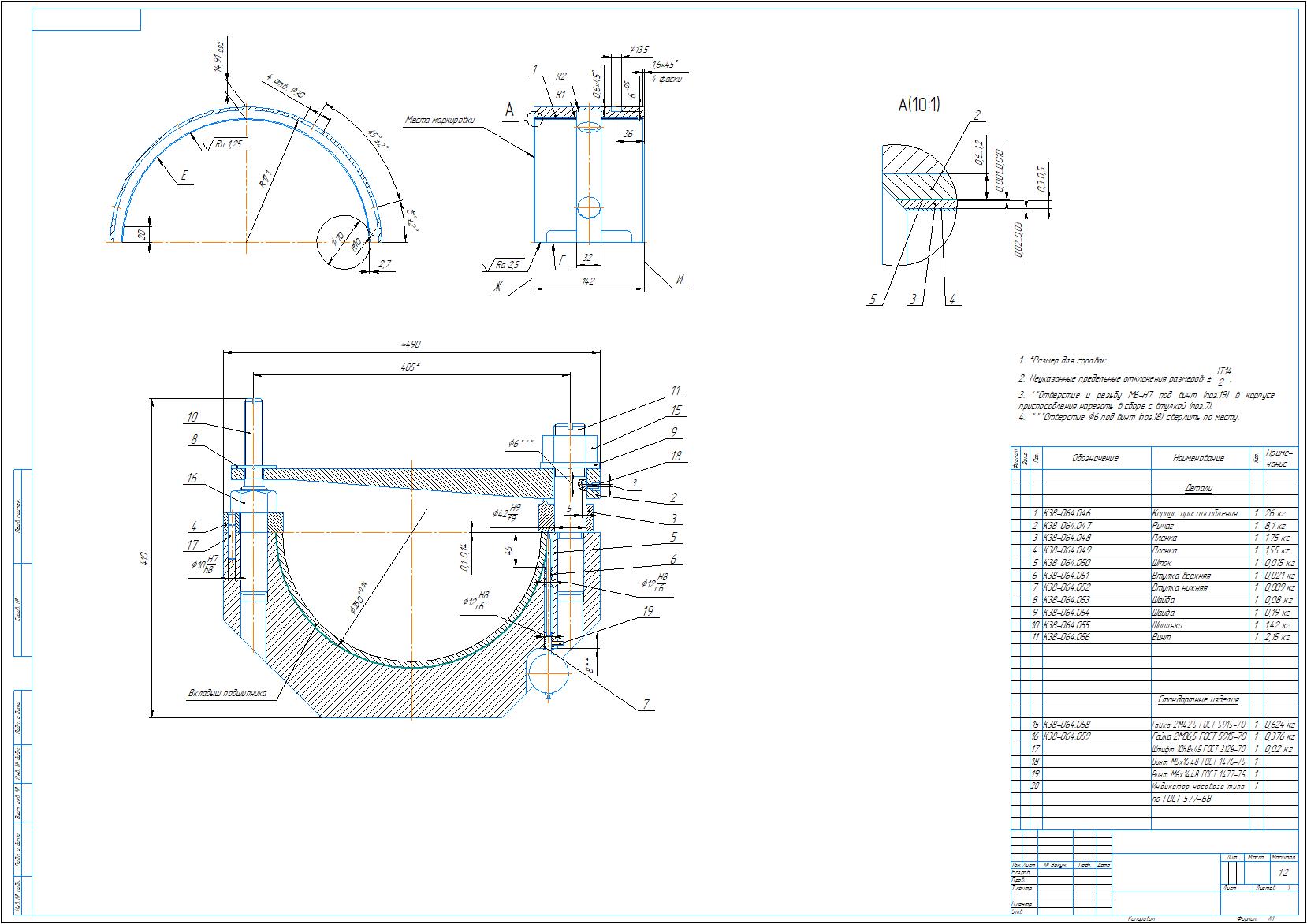Select the 'Индикатор часового типа' entry

point(1197,787)
